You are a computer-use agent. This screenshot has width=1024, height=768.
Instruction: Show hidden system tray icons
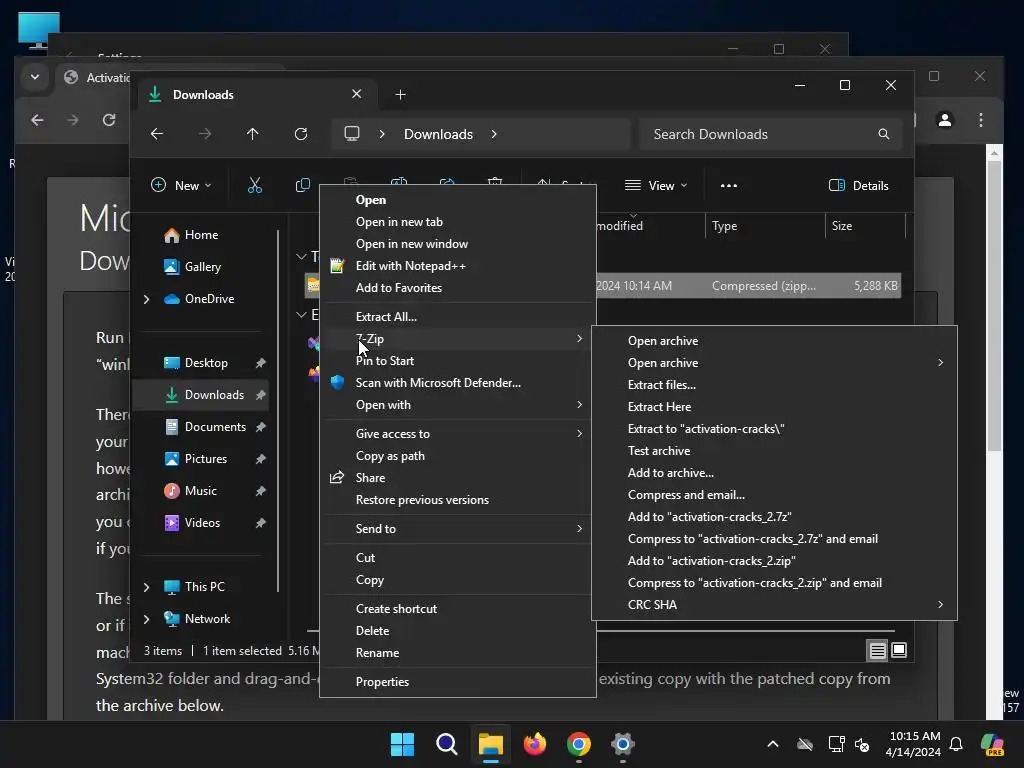pyautogui.click(x=773, y=744)
